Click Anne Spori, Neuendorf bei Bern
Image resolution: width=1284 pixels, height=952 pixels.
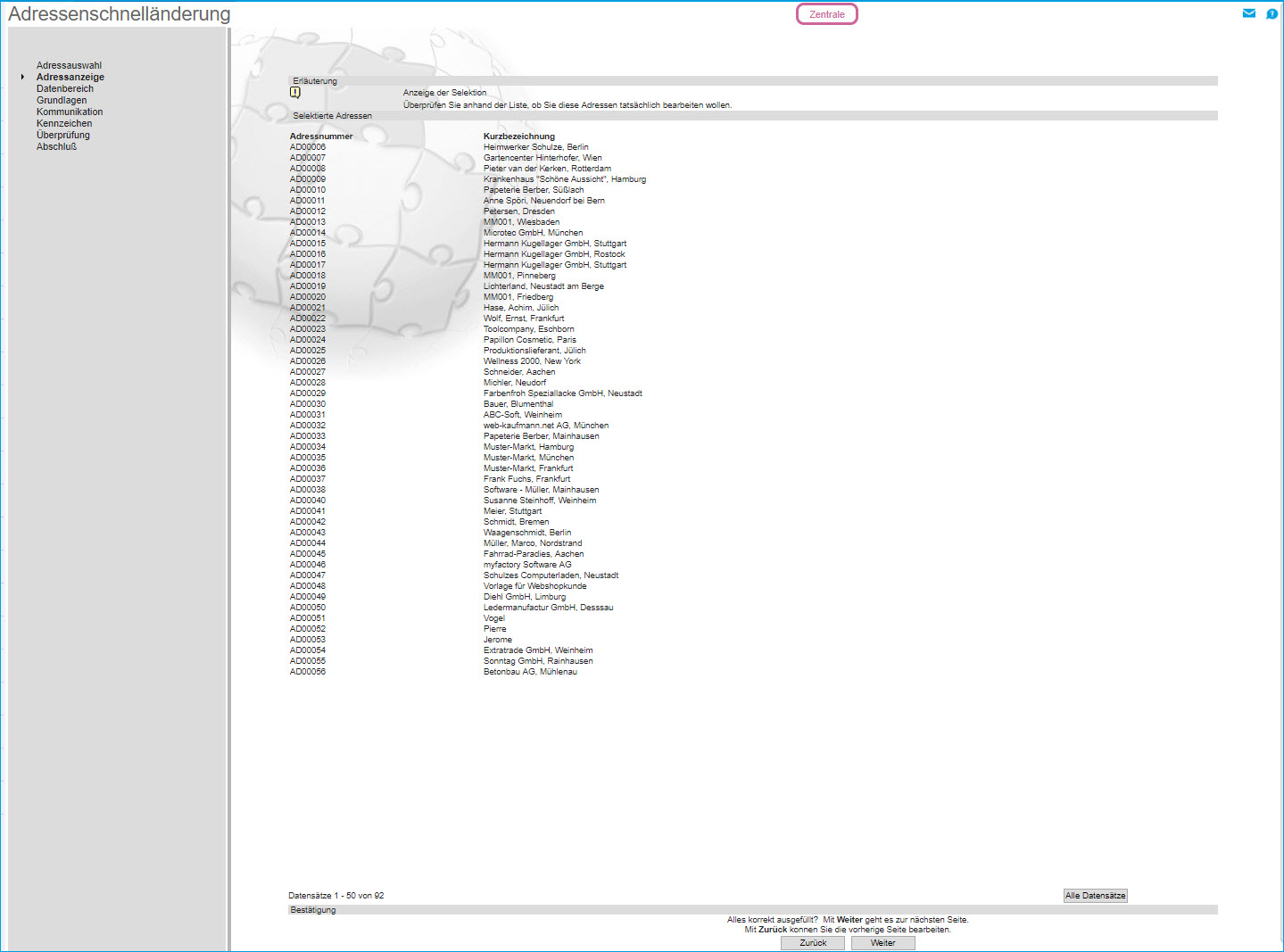(544, 201)
